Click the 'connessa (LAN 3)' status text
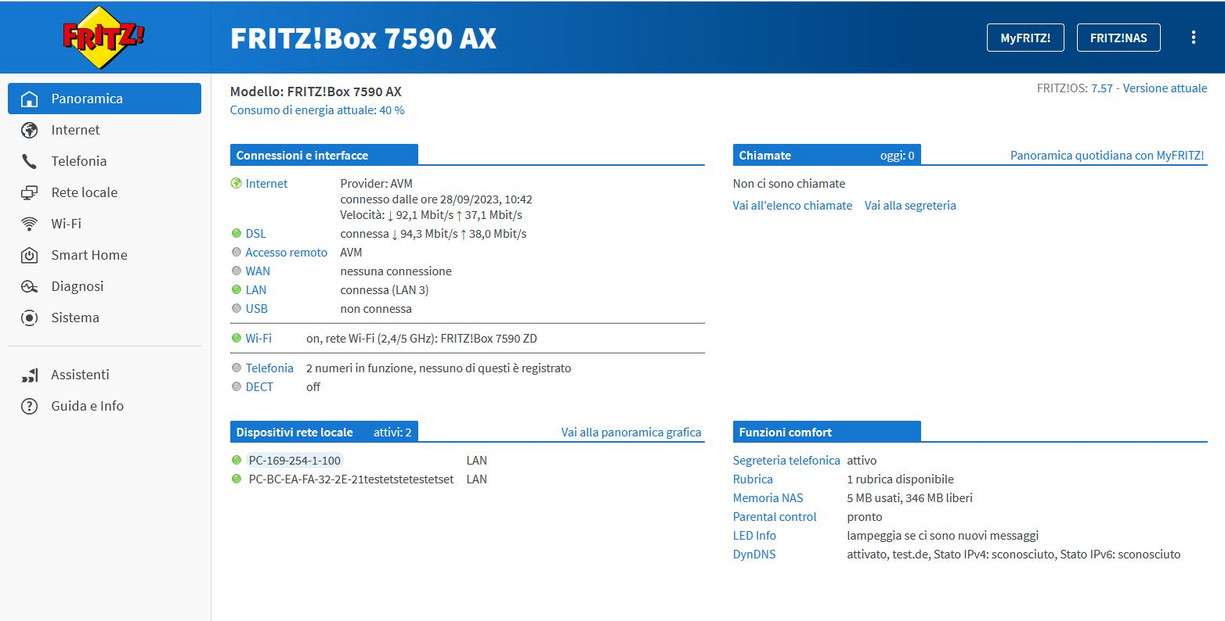The height and width of the screenshot is (621, 1225). click(385, 290)
